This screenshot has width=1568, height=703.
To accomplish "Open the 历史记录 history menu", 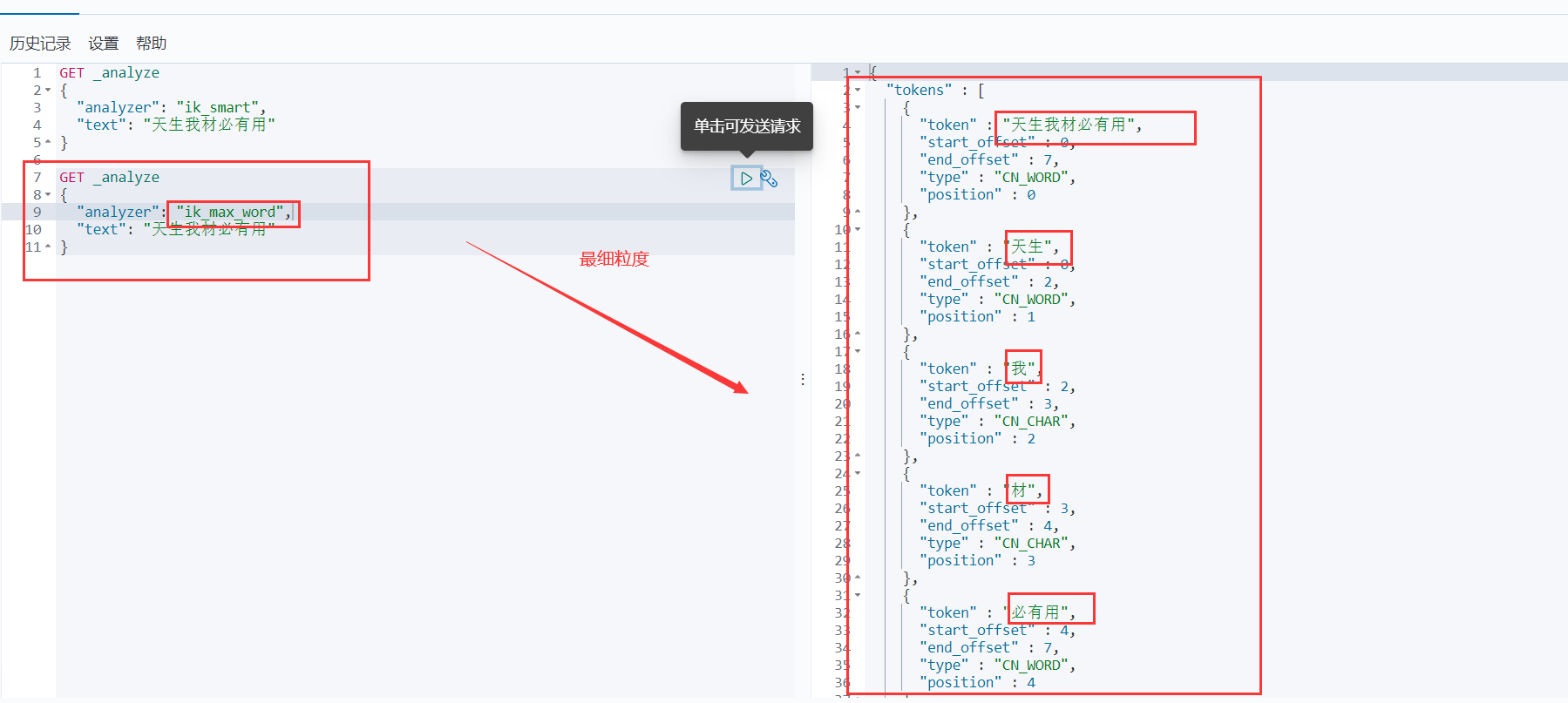I will 40,44.
